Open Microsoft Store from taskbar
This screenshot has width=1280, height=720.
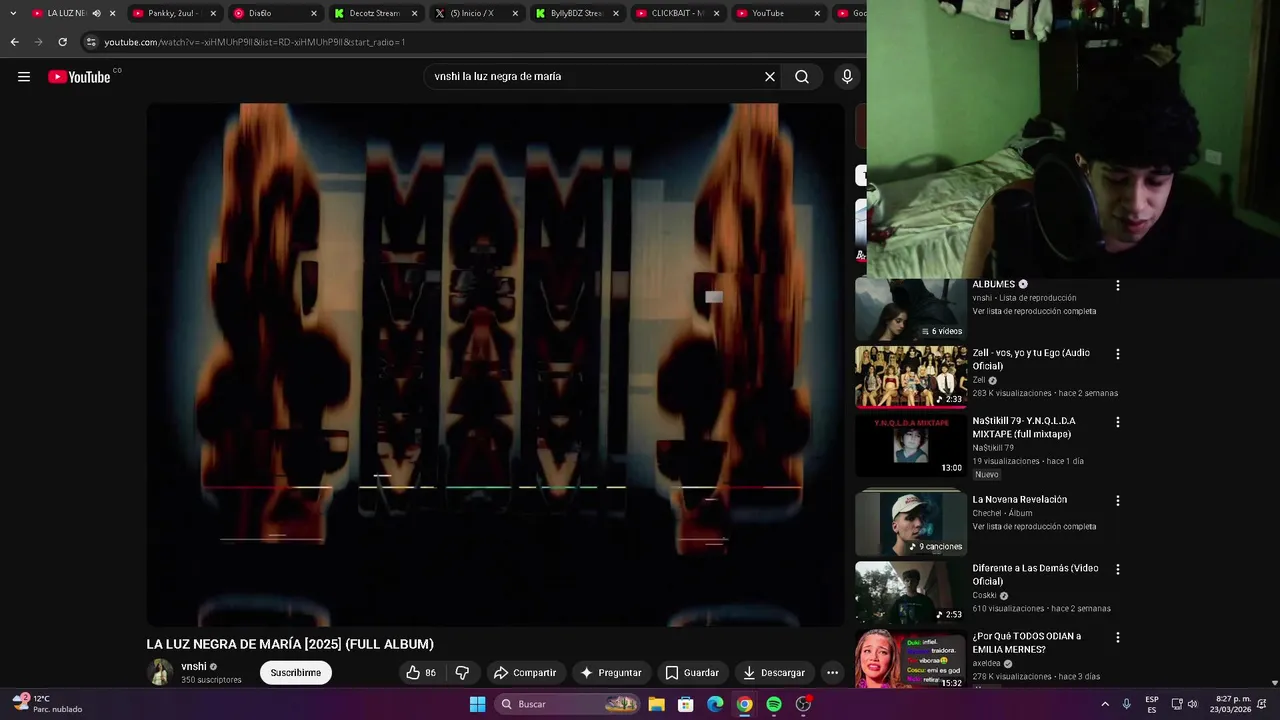(685, 704)
